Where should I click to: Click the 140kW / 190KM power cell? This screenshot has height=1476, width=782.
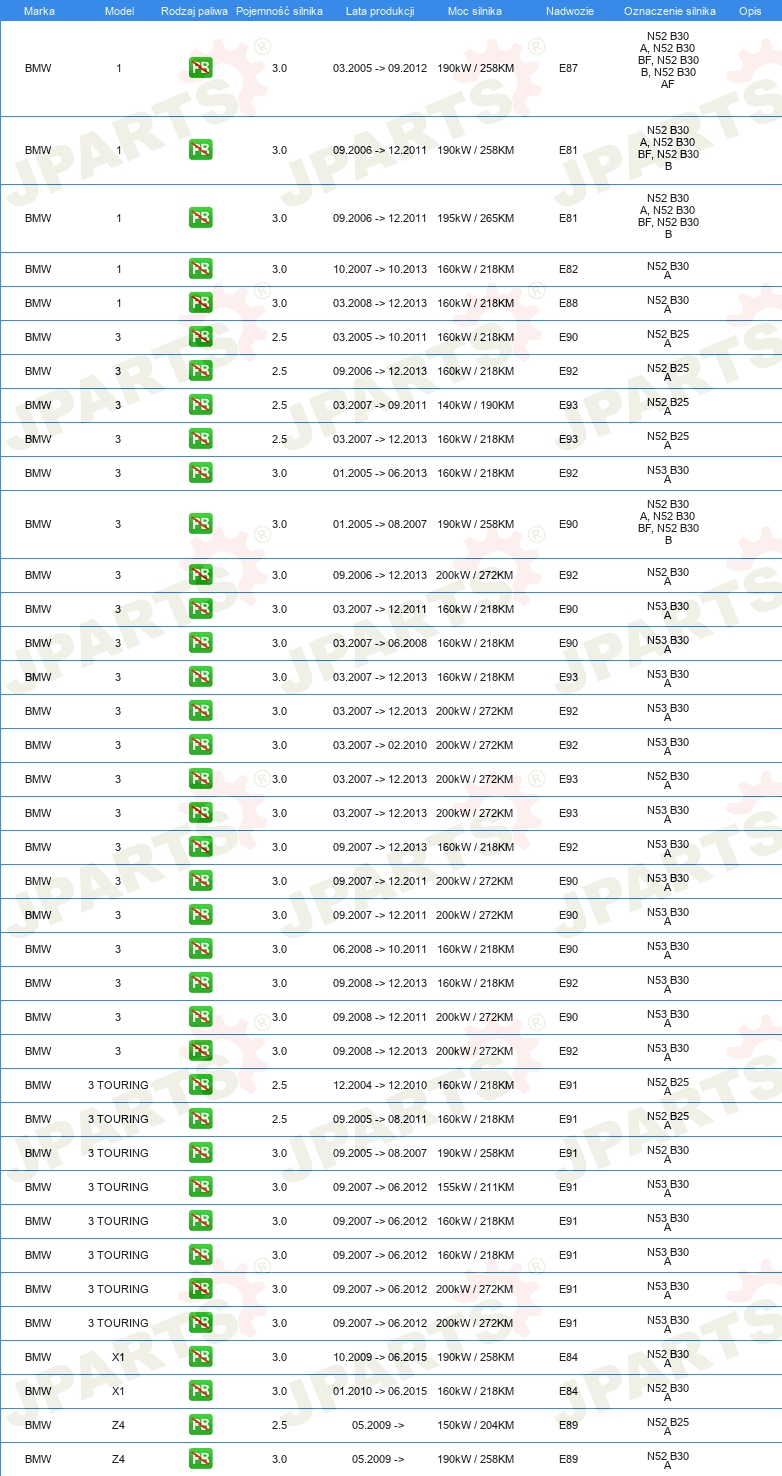(475, 405)
